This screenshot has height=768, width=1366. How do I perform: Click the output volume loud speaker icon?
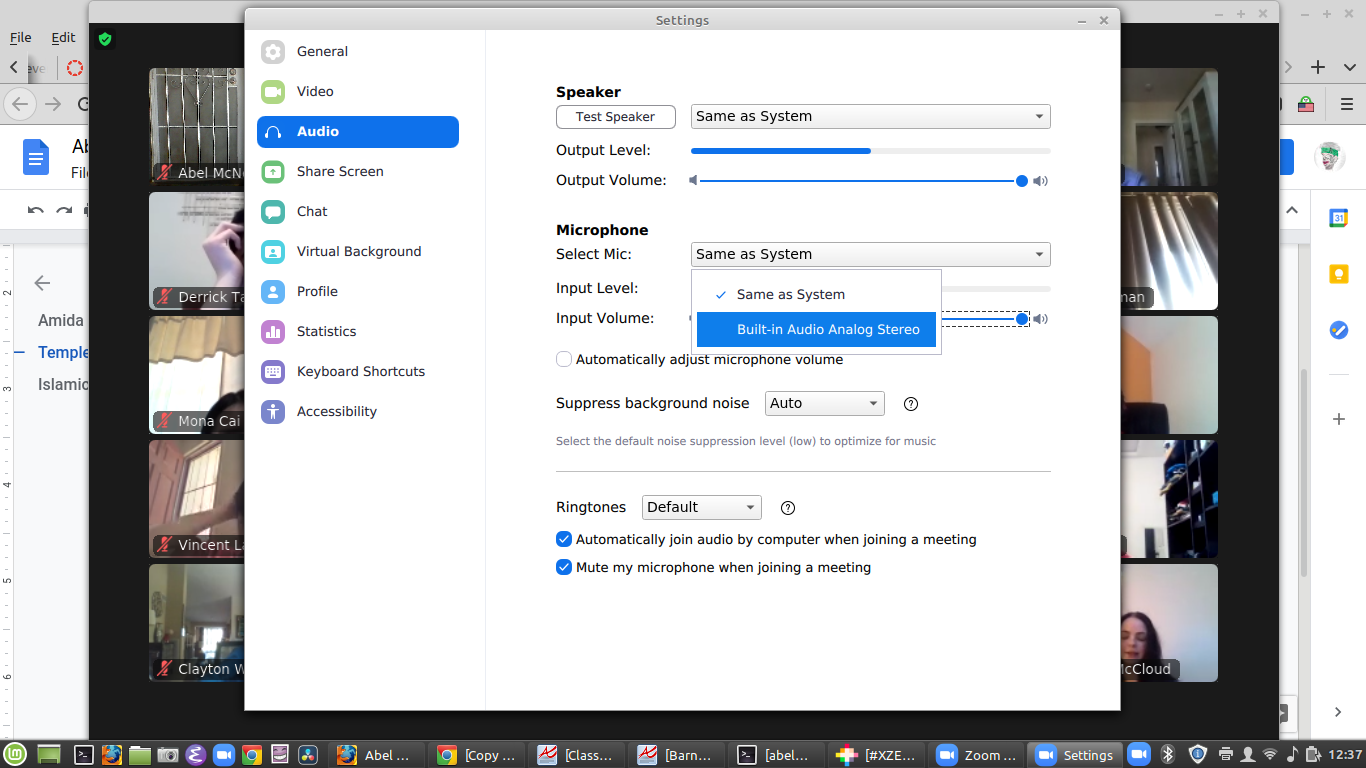1041,181
